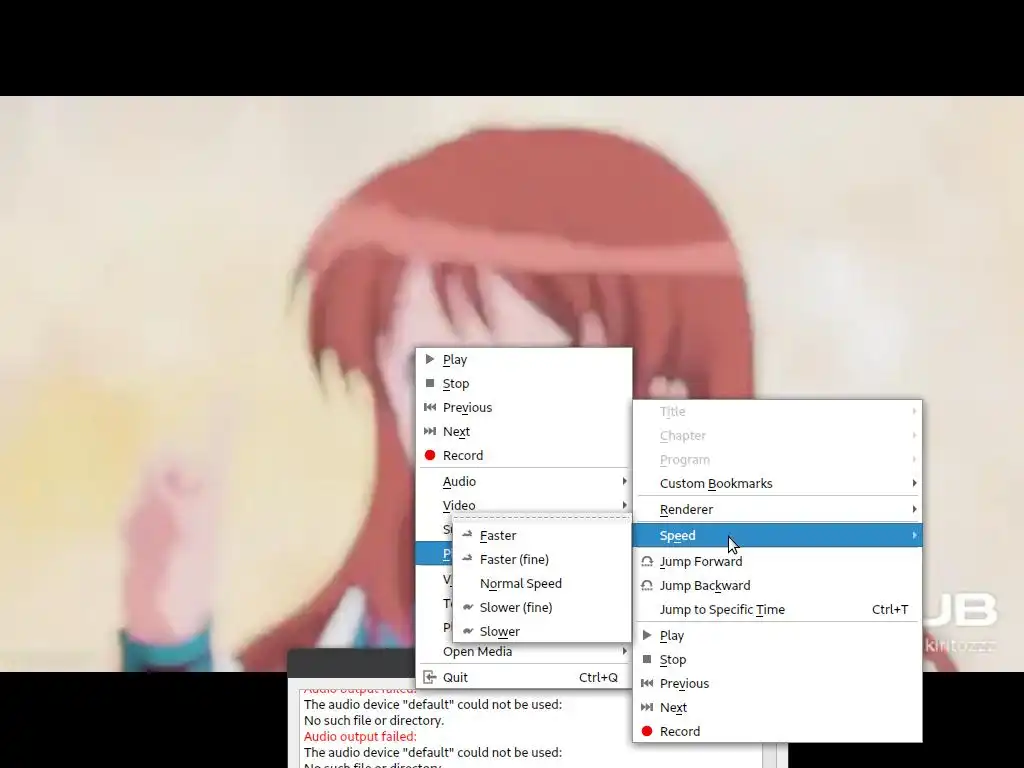The width and height of the screenshot is (1024, 768).
Task: Reset to Normal Speed
Action: (x=542, y=584)
